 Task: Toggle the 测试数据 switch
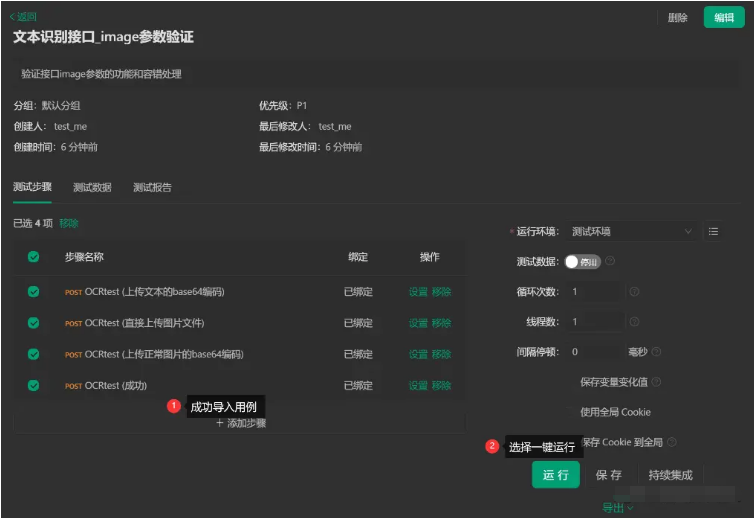coord(582,262)
